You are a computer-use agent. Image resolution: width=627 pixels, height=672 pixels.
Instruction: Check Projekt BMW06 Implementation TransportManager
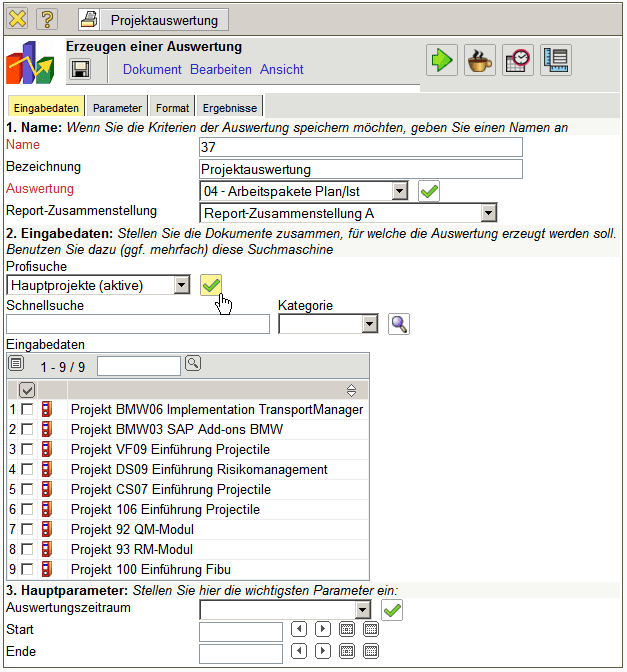point(27,409)
